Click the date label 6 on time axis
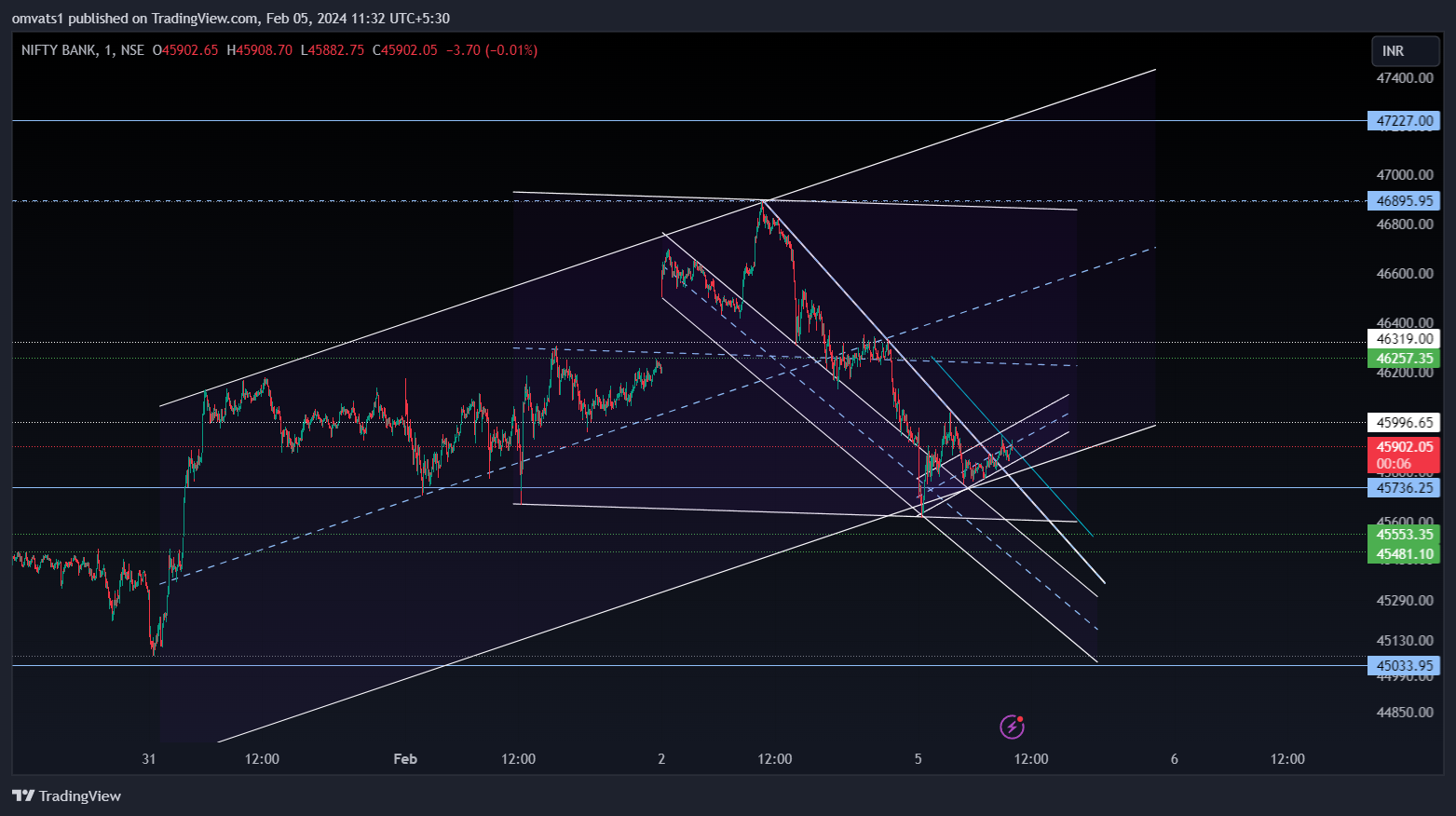The image size is (1456, 816). click(1174, 759)
